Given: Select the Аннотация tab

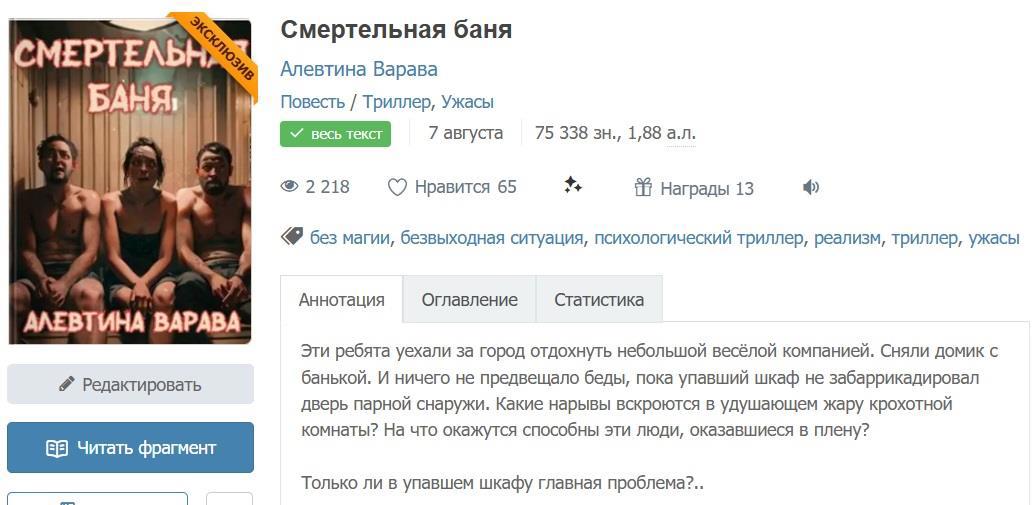Looking at the screenshot, I should [x=341, y=300].
